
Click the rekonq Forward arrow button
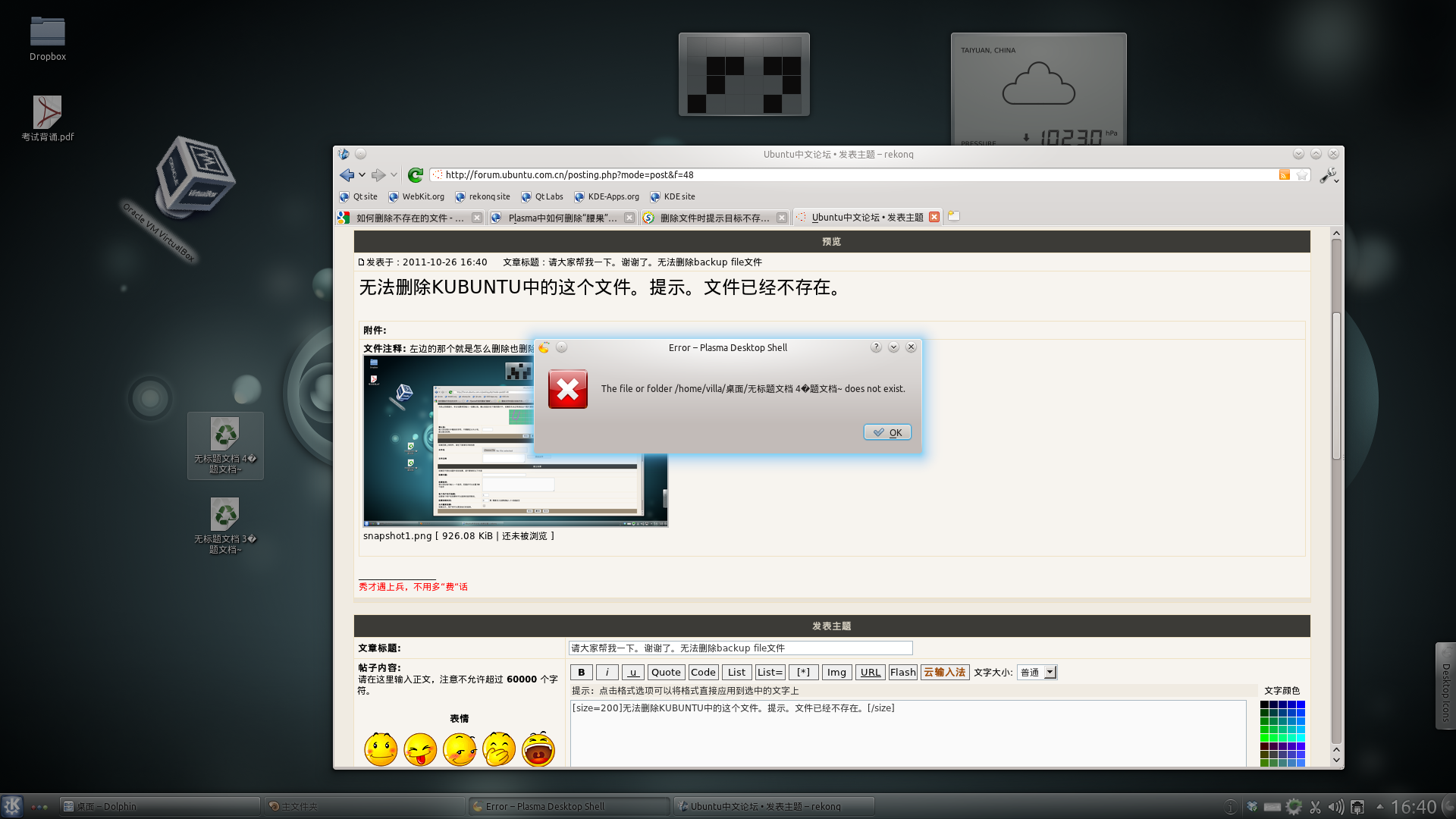(x=378, y=175)
